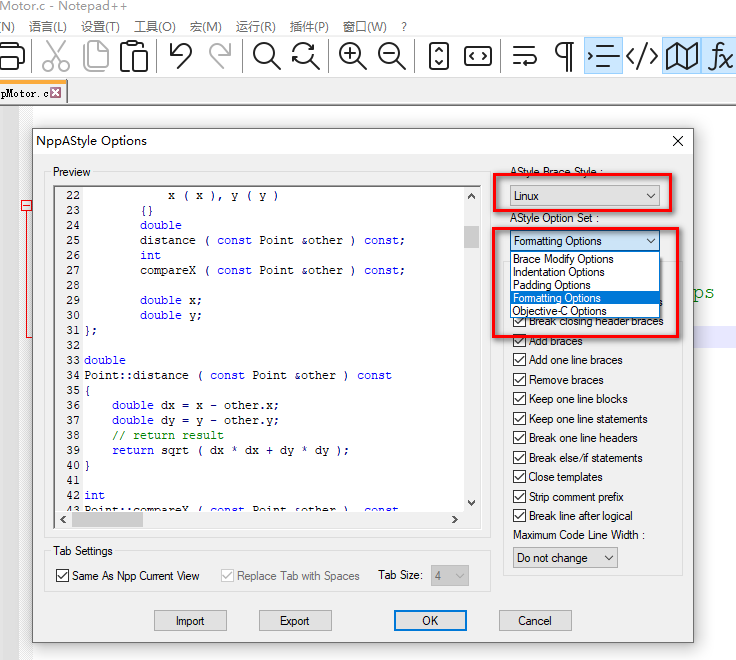Open the 设置(T) menu

pos(100,26)
